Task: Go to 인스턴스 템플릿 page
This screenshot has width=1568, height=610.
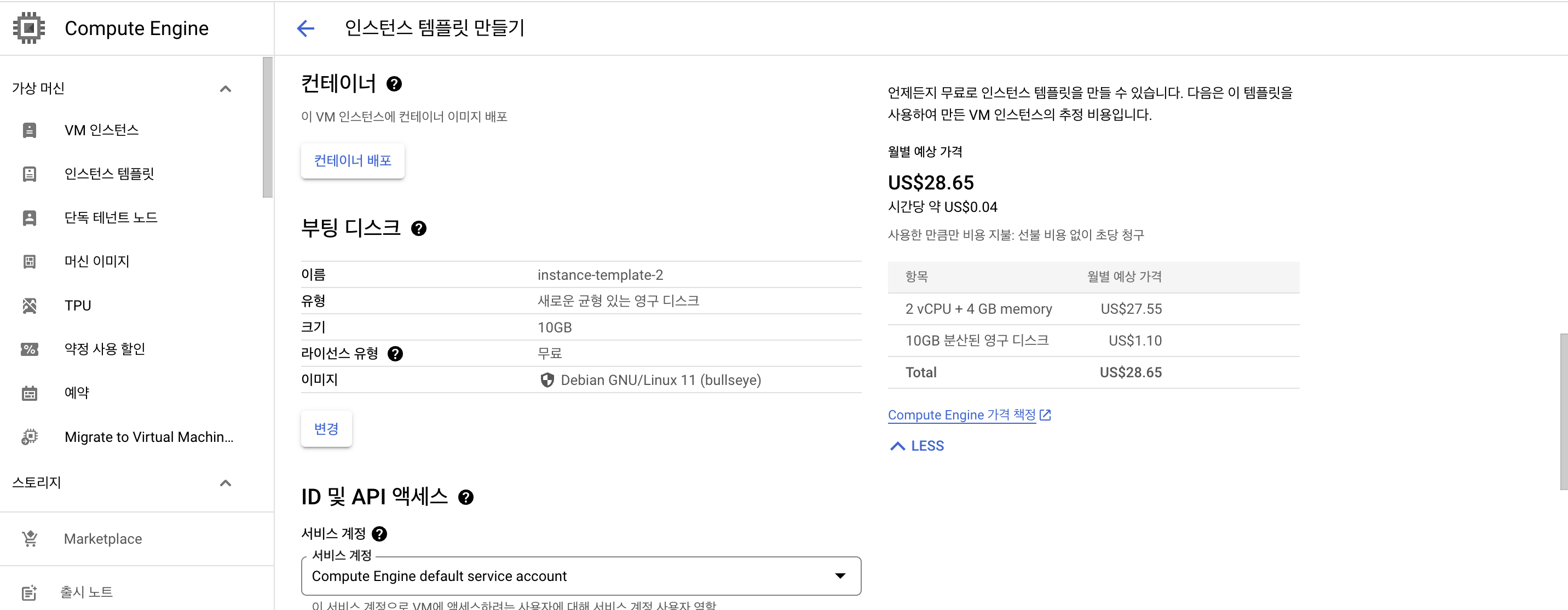Action: 109,174
